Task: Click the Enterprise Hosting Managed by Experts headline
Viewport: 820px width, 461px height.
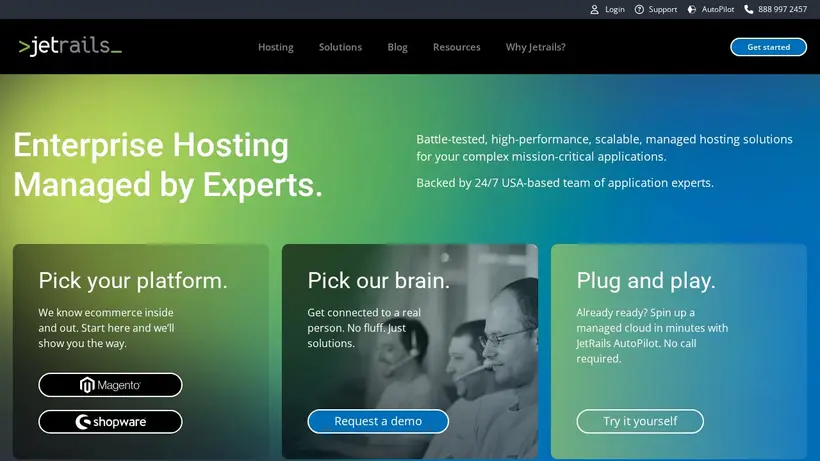Action: coord(168,165)
